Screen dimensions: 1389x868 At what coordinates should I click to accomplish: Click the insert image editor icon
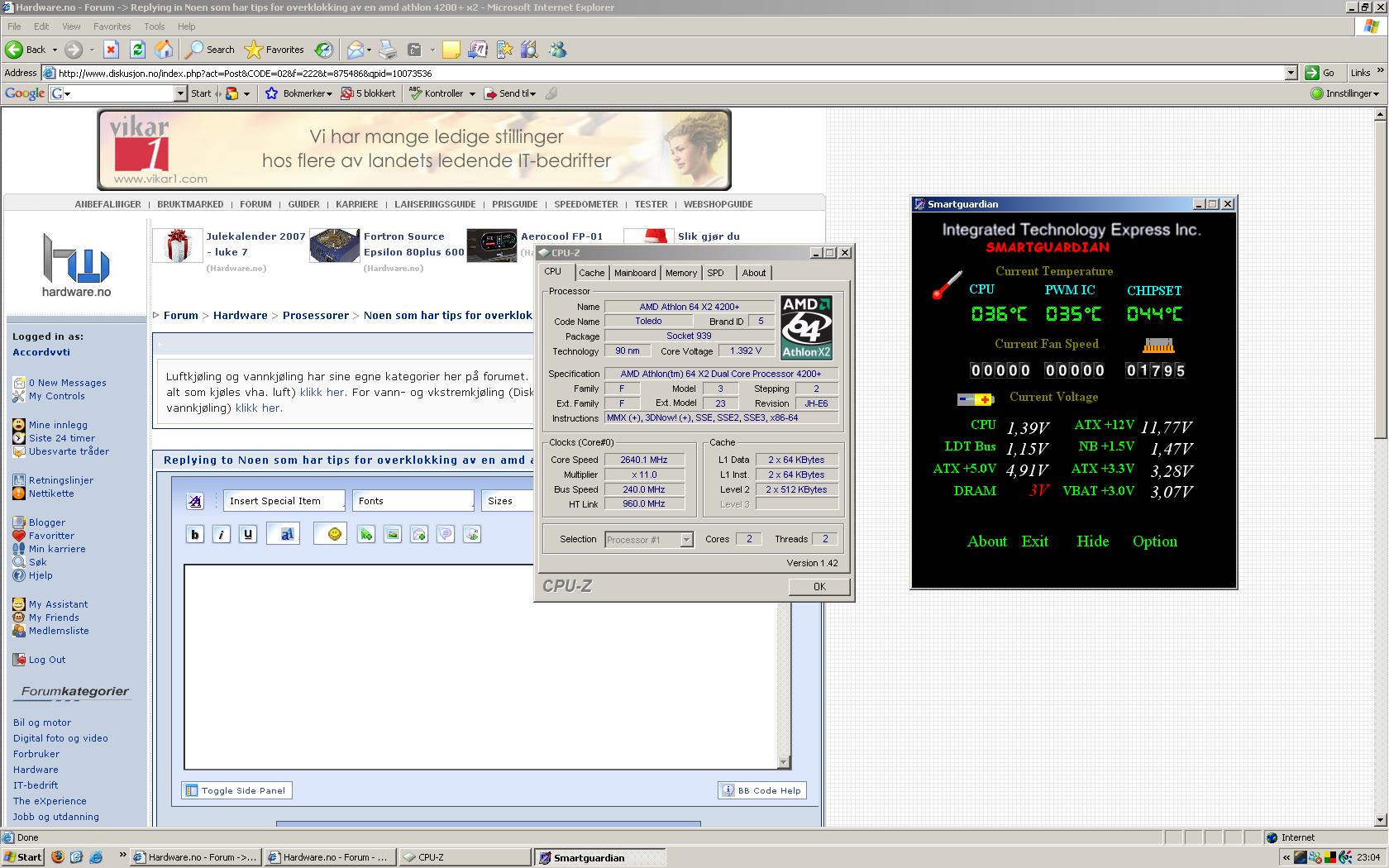click(x=393, y=535)
